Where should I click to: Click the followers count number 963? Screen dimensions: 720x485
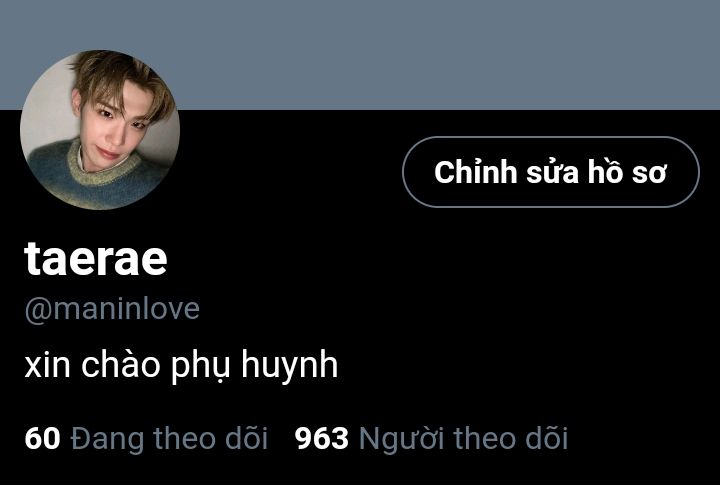(x=321, y=438)
